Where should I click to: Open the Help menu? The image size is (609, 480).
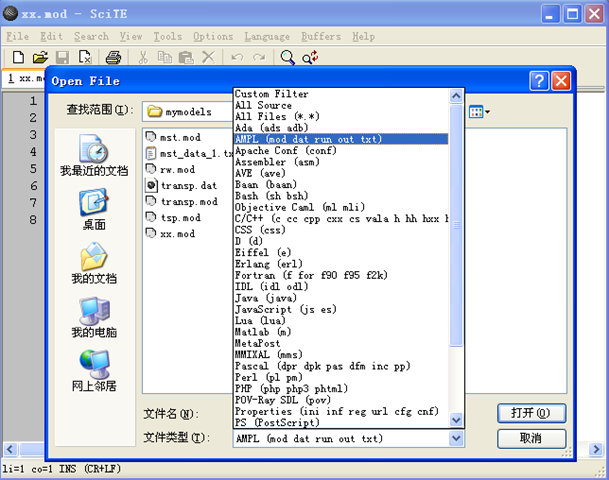tap(364, 37)
